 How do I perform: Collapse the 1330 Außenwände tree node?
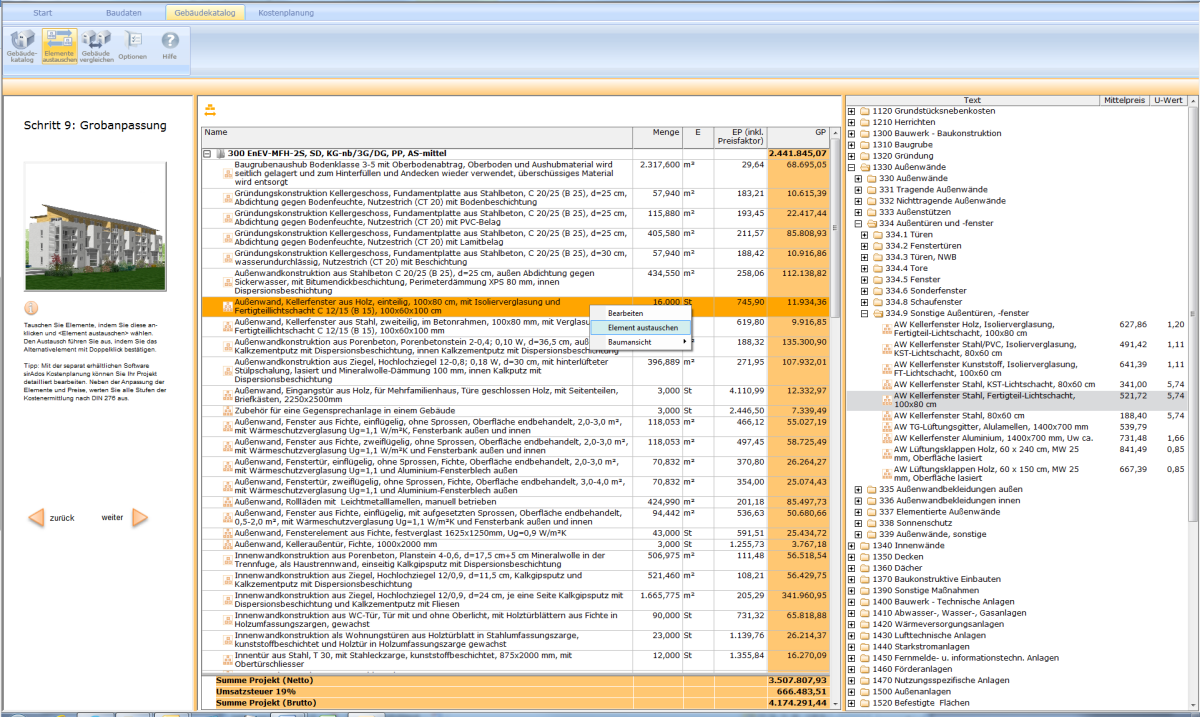(851, 167)
